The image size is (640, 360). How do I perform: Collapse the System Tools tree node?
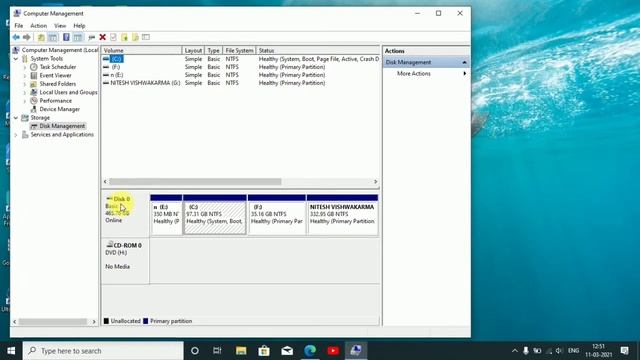[16, 59]
